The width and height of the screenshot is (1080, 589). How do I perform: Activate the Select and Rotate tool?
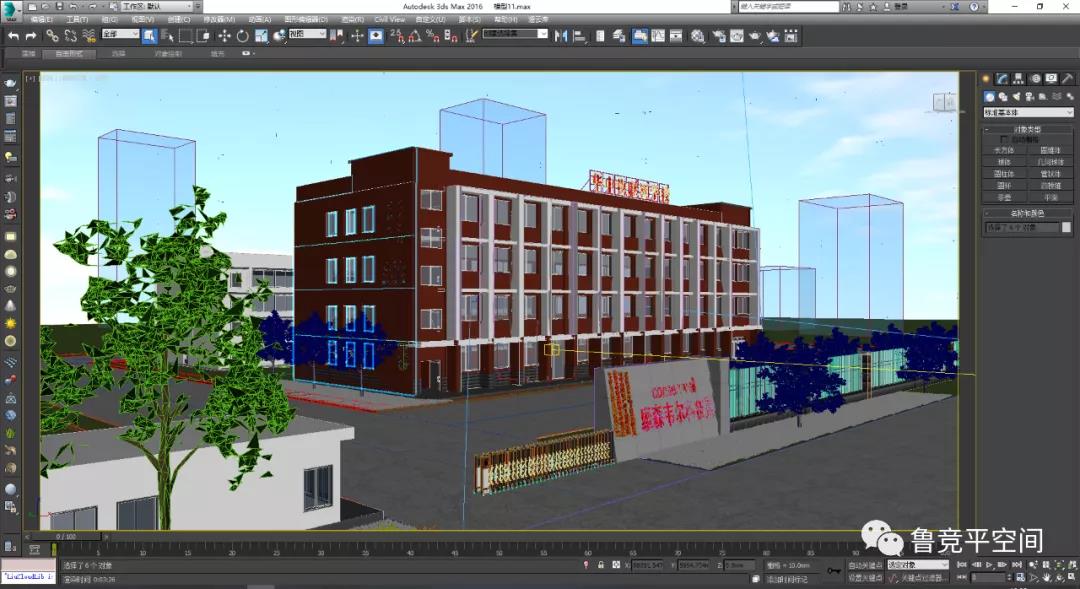click(x=242, y=36)
